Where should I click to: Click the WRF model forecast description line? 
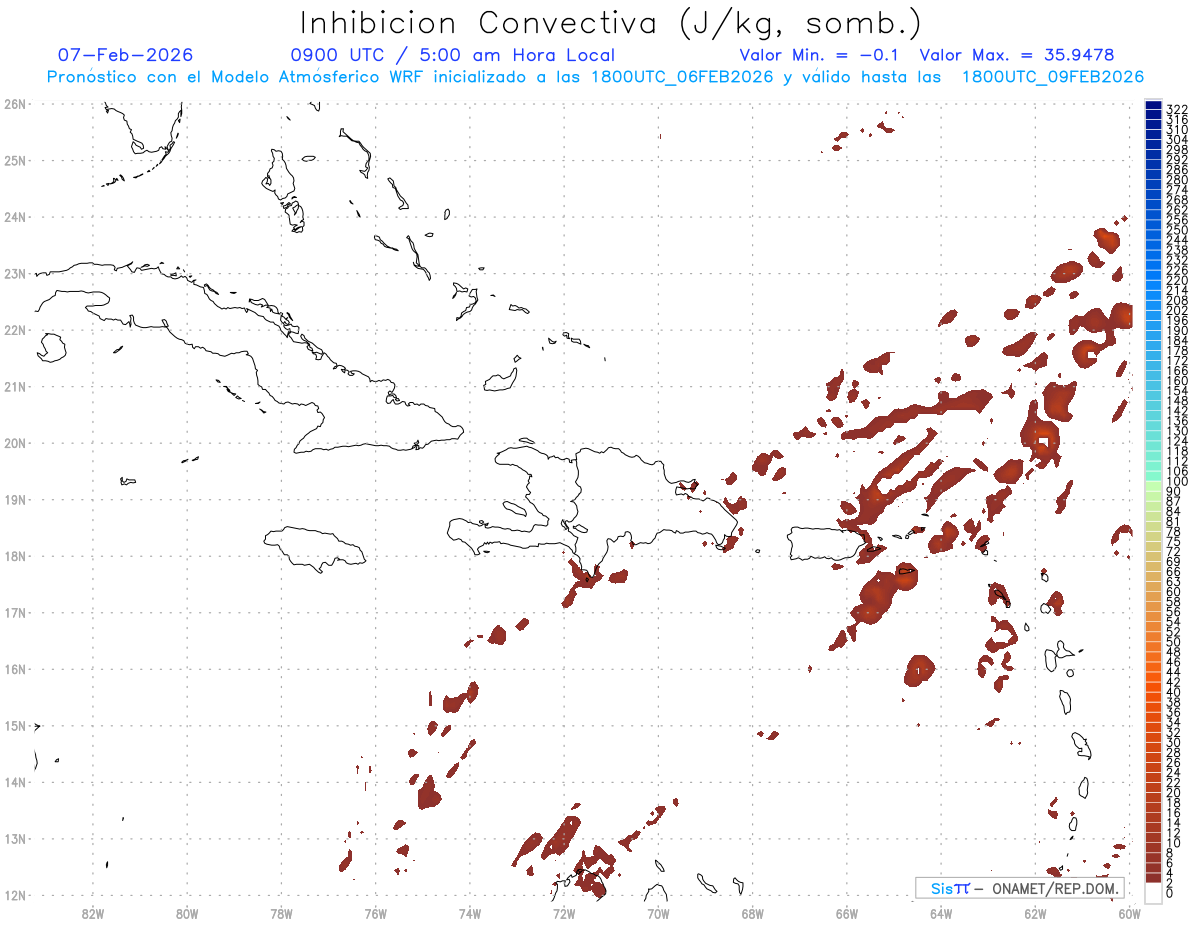coord(595,77)
